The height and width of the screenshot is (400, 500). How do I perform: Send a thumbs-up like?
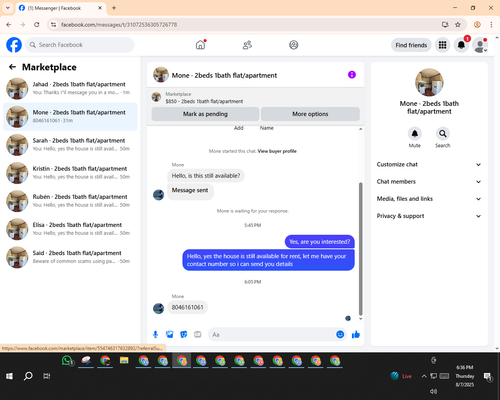pos(356,334)
